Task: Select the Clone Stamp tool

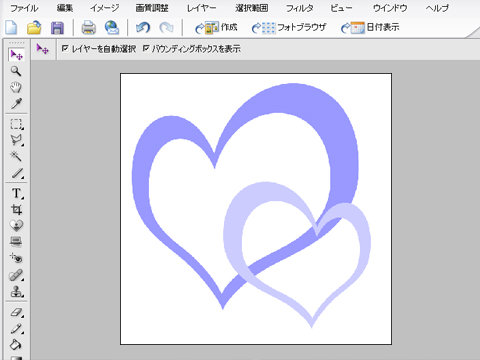Action: click(16, 291)
